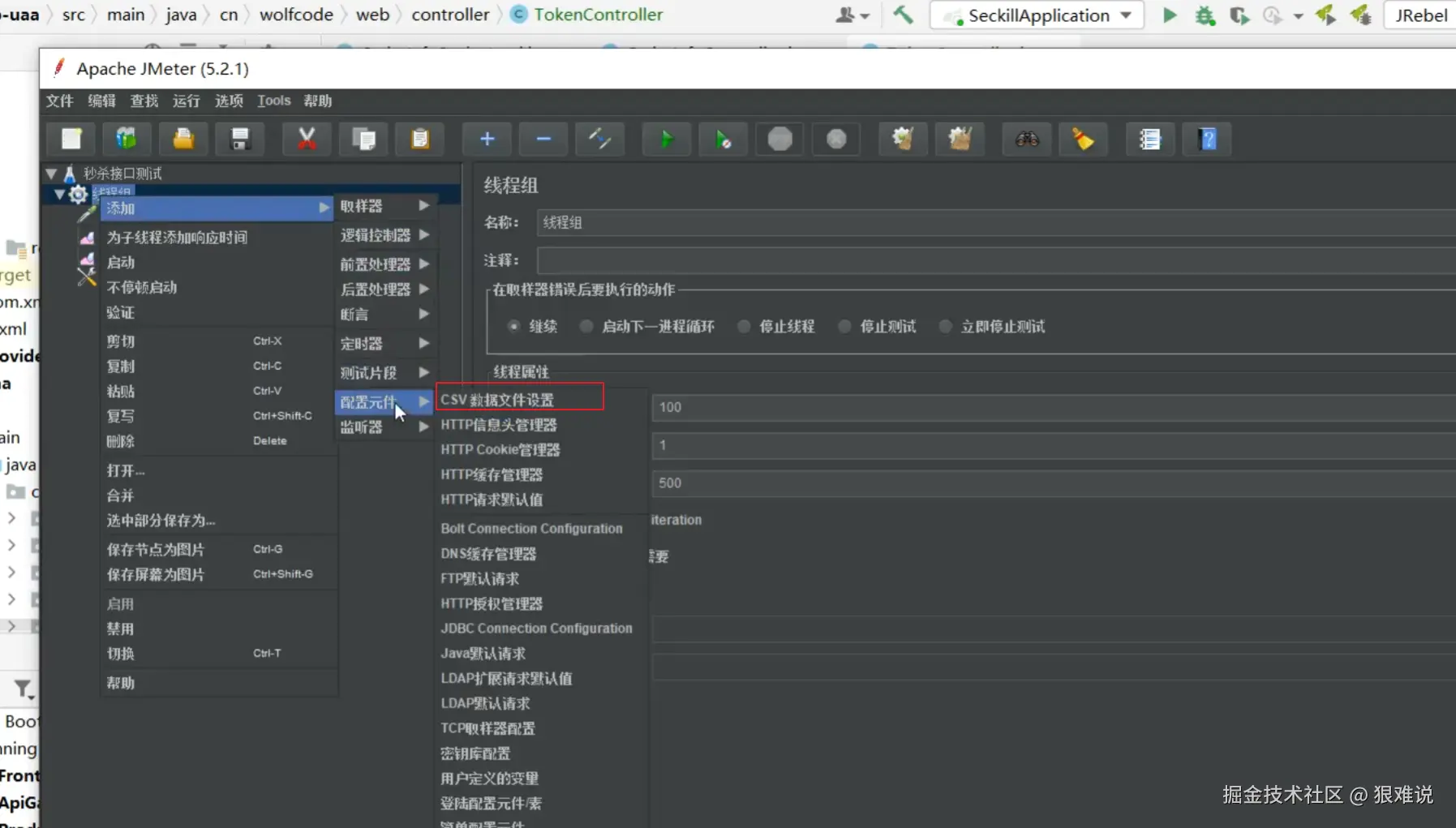Image resolution: width=1456 pixels, height=828 pixels.
Task: Click the JRebel button
Action: point(1421,15)
